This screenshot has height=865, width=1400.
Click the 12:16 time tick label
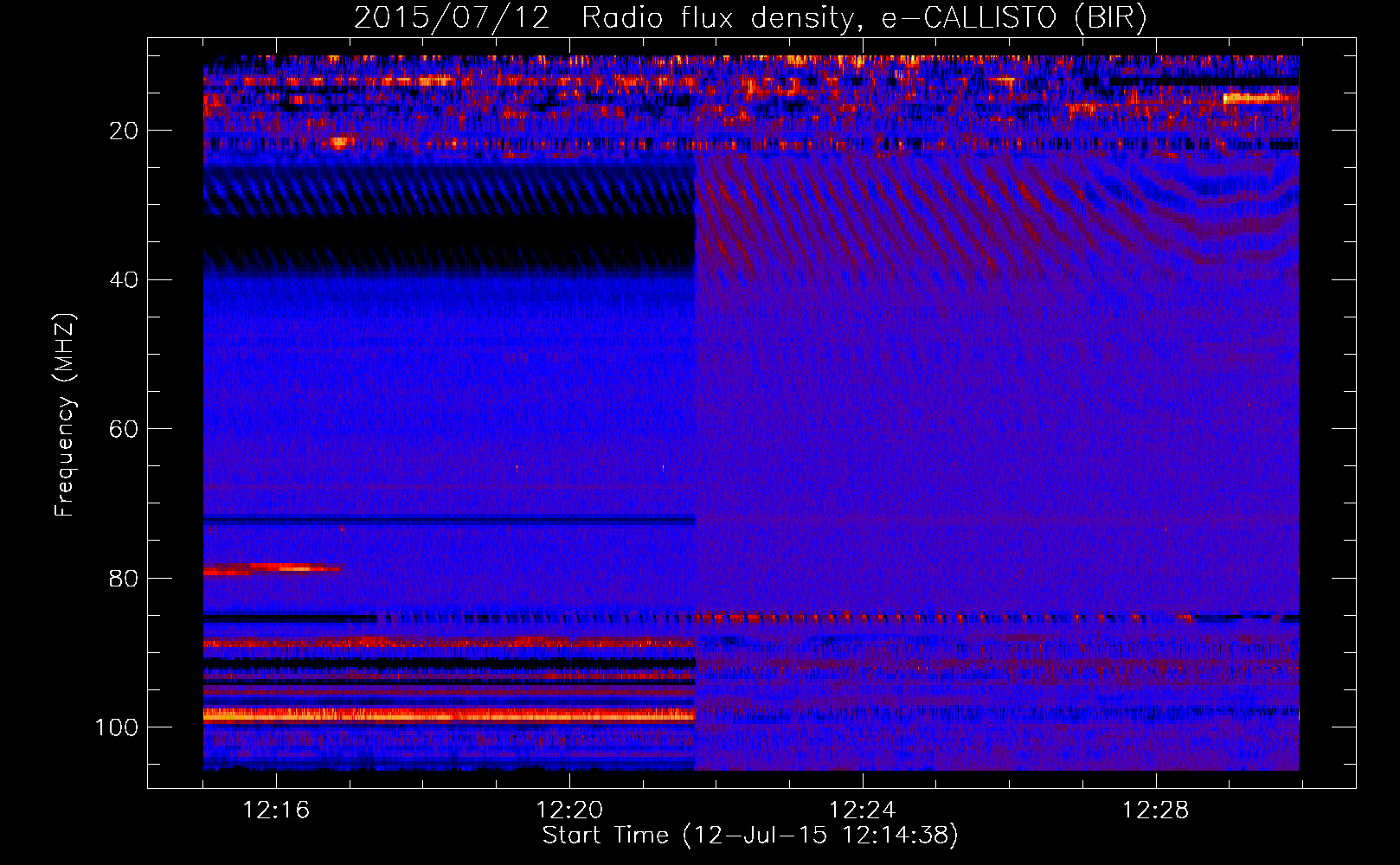coord(276,811)
